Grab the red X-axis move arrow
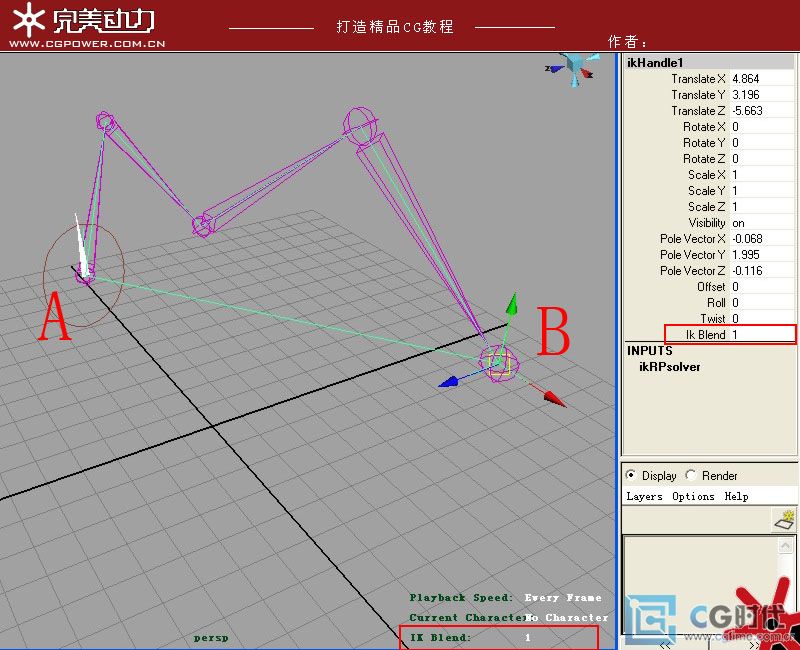 click(555, 398)
